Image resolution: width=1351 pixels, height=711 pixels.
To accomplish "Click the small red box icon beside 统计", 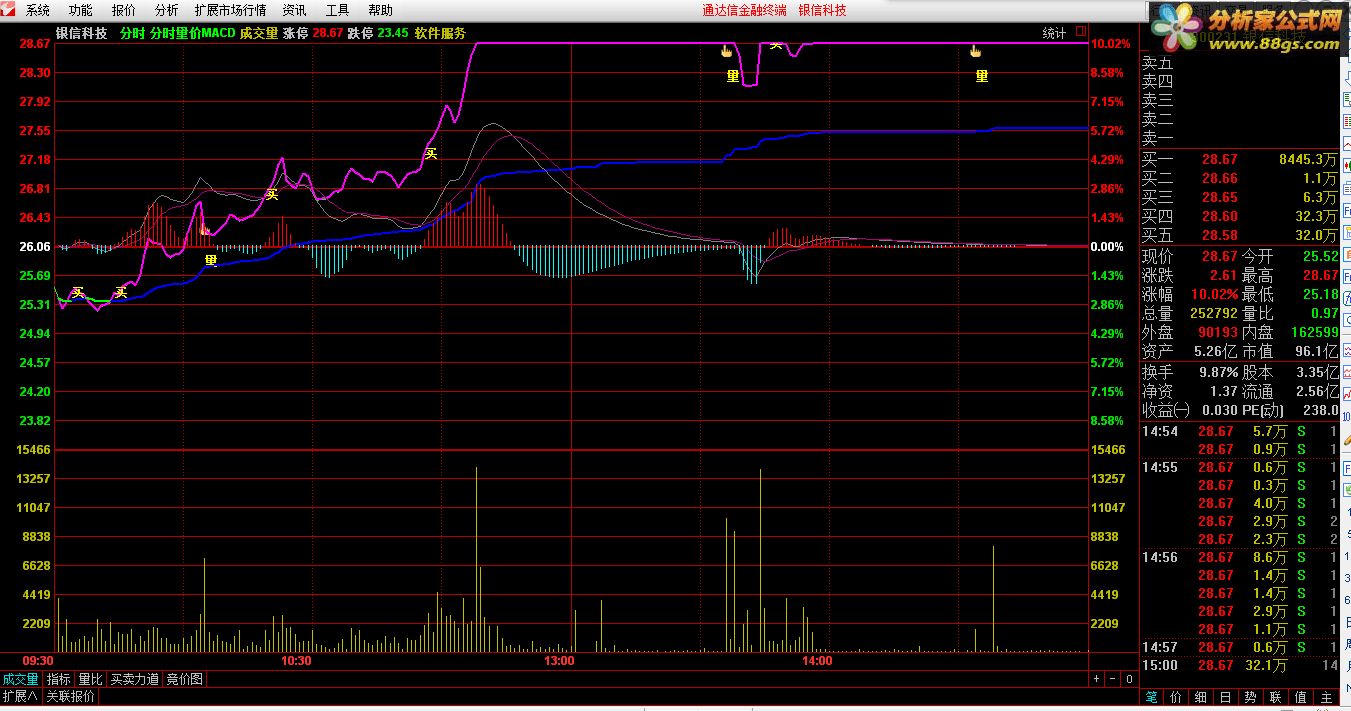I will click(1080, 33).
